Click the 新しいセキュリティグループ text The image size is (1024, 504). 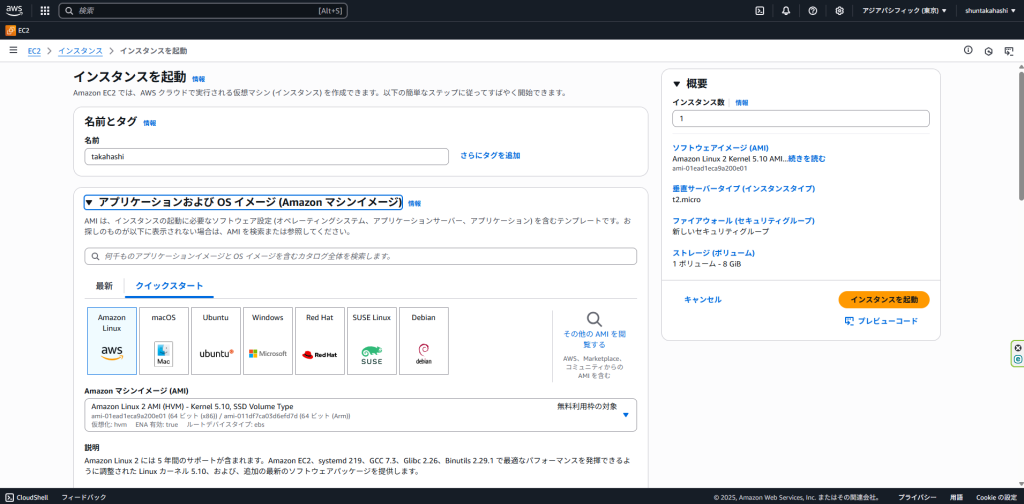(720, 231)
